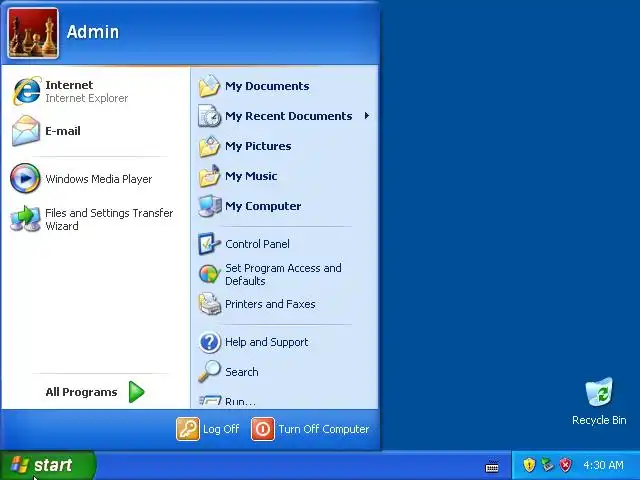640x480 pixels.
Task: Select the My Computer menu entry
Action: 263,206
